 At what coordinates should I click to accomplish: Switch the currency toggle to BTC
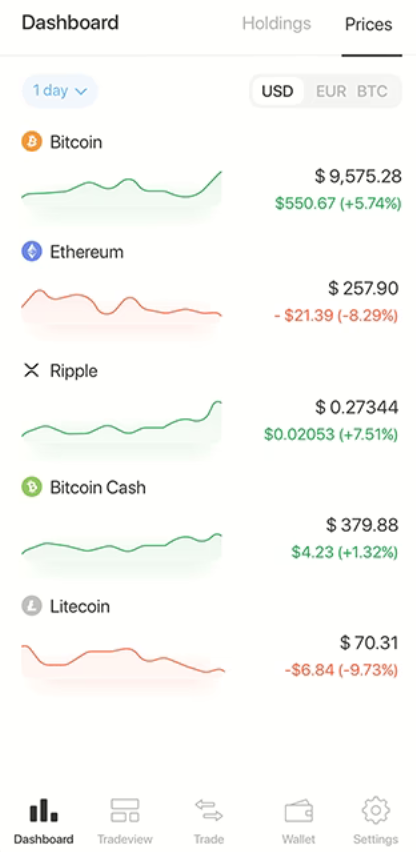[x=372, y=91]
